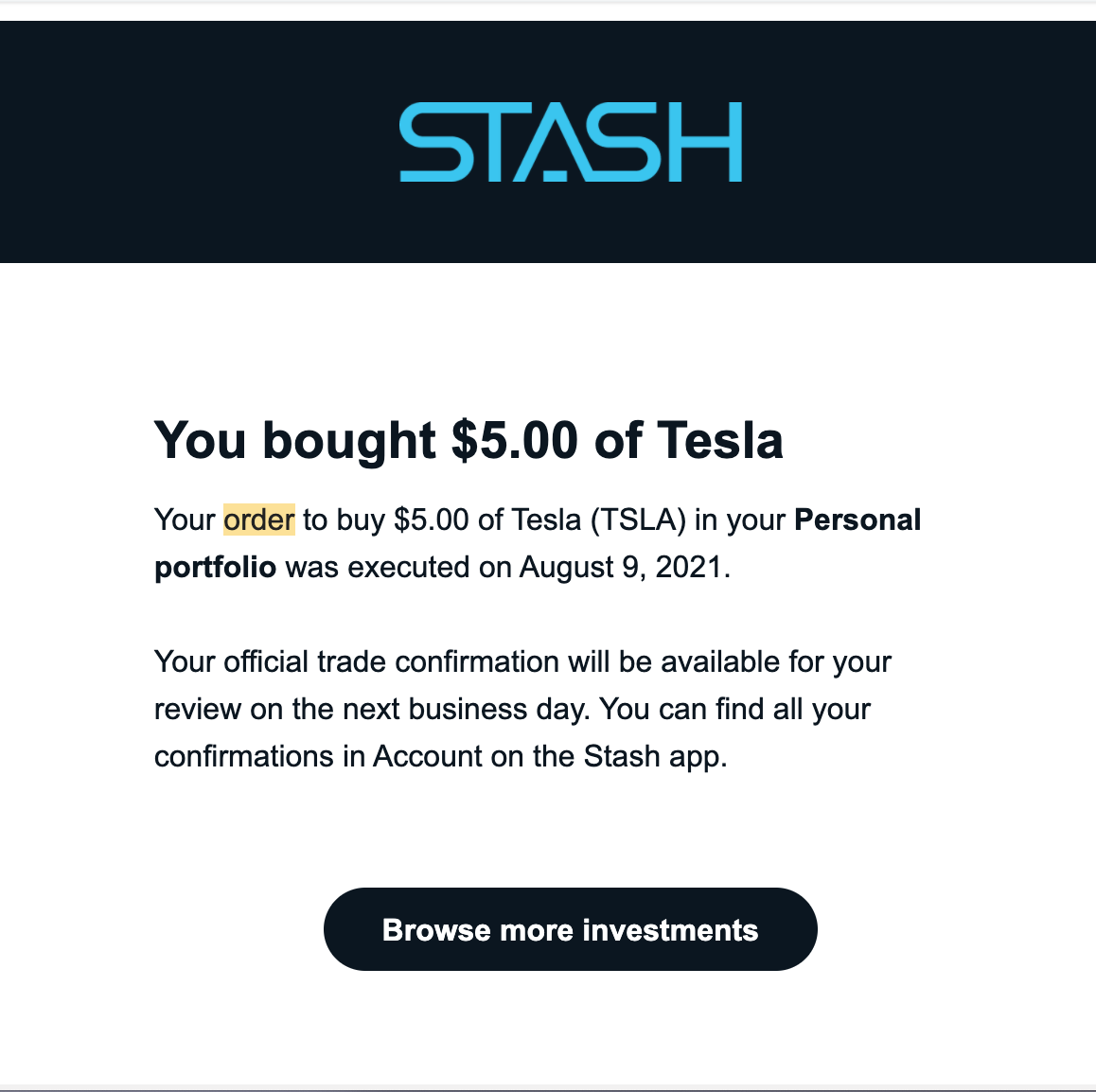The image size is (1096, 1092).
Task: Click the STASH logo in header
Action: pyautogui.click(x=571, y=142)
